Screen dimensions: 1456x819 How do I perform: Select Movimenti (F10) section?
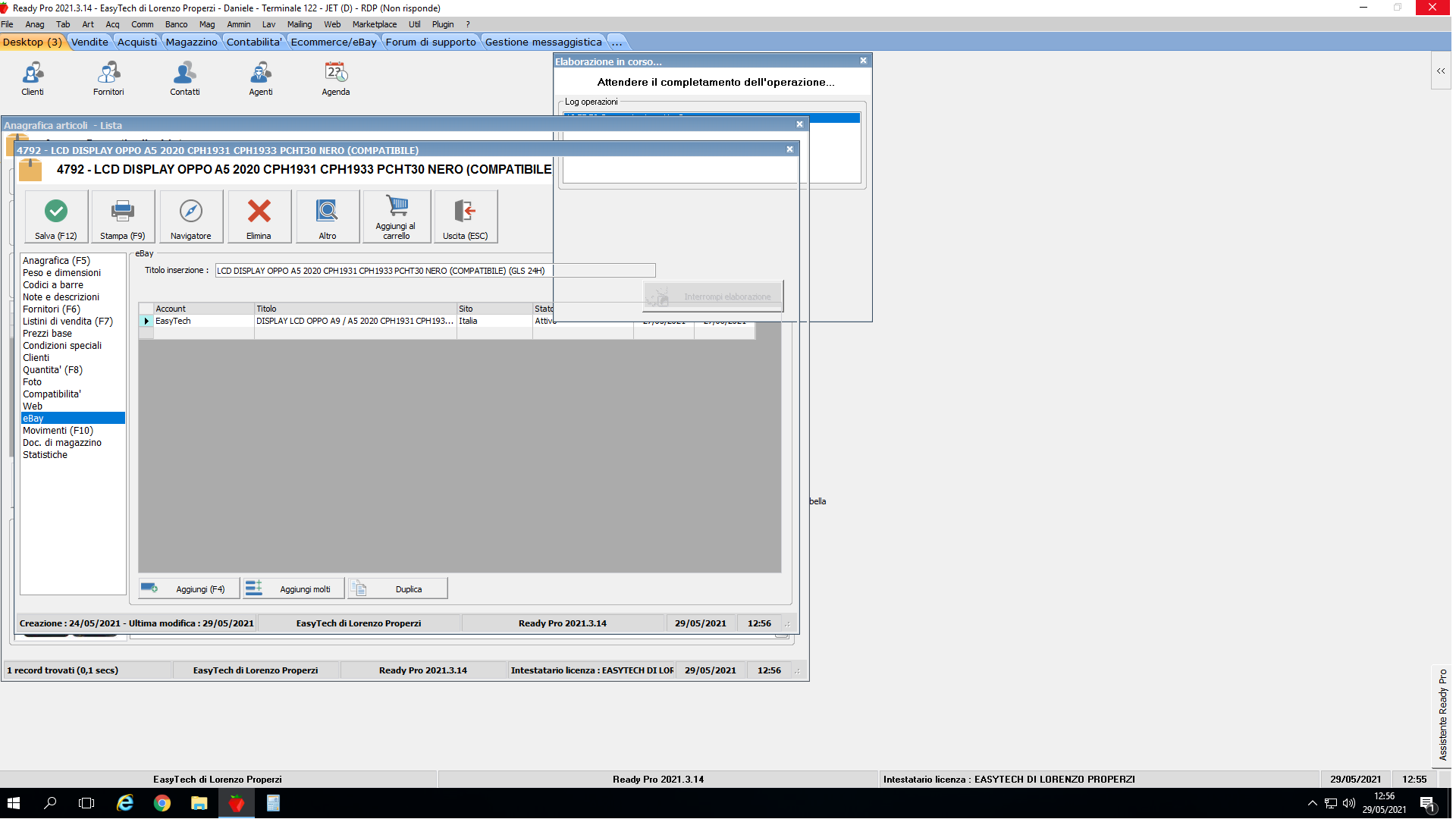pyautogui.click(x=73, y=431)
